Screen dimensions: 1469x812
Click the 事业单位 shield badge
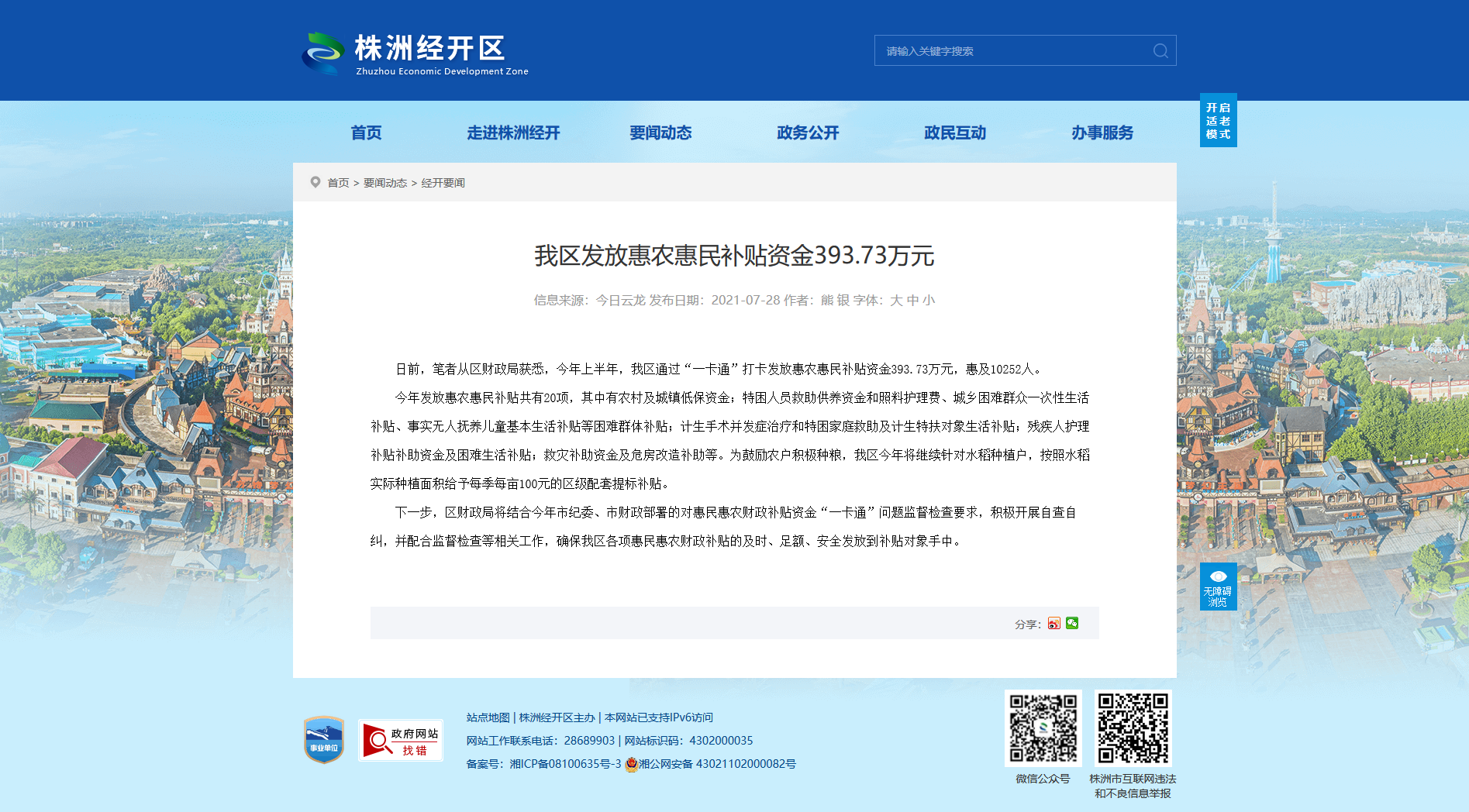[x=324, y=740]
